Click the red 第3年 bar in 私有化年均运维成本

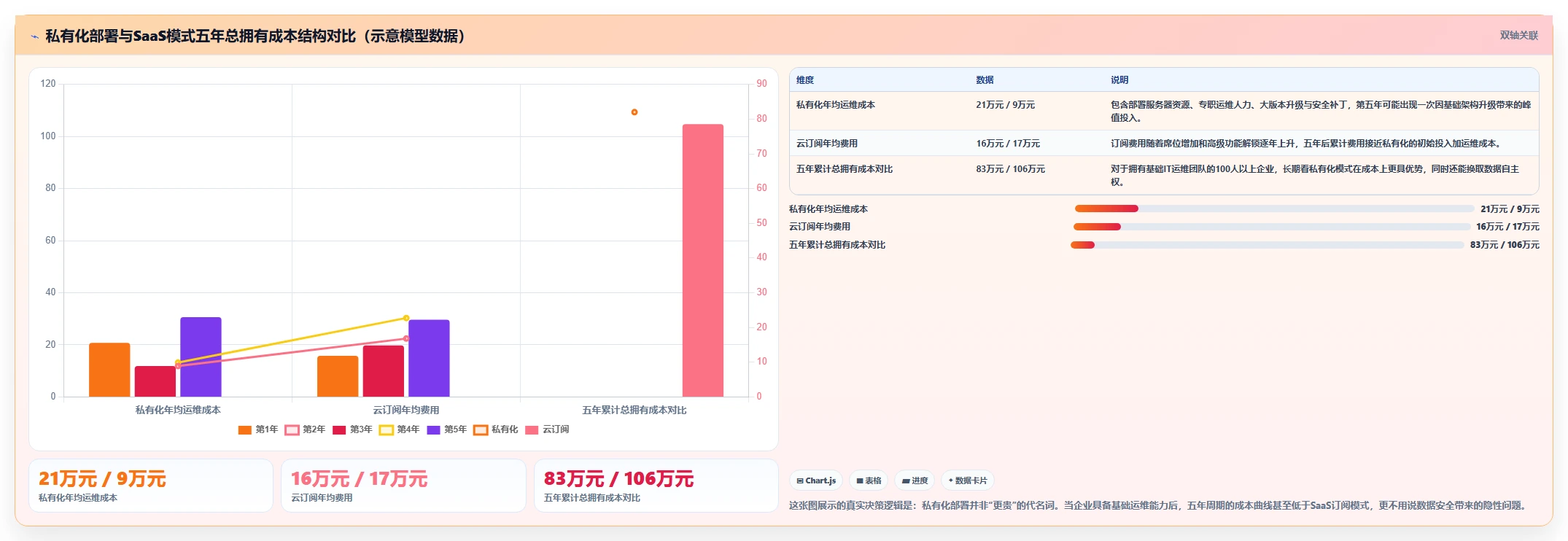click(x=155, y=381)
